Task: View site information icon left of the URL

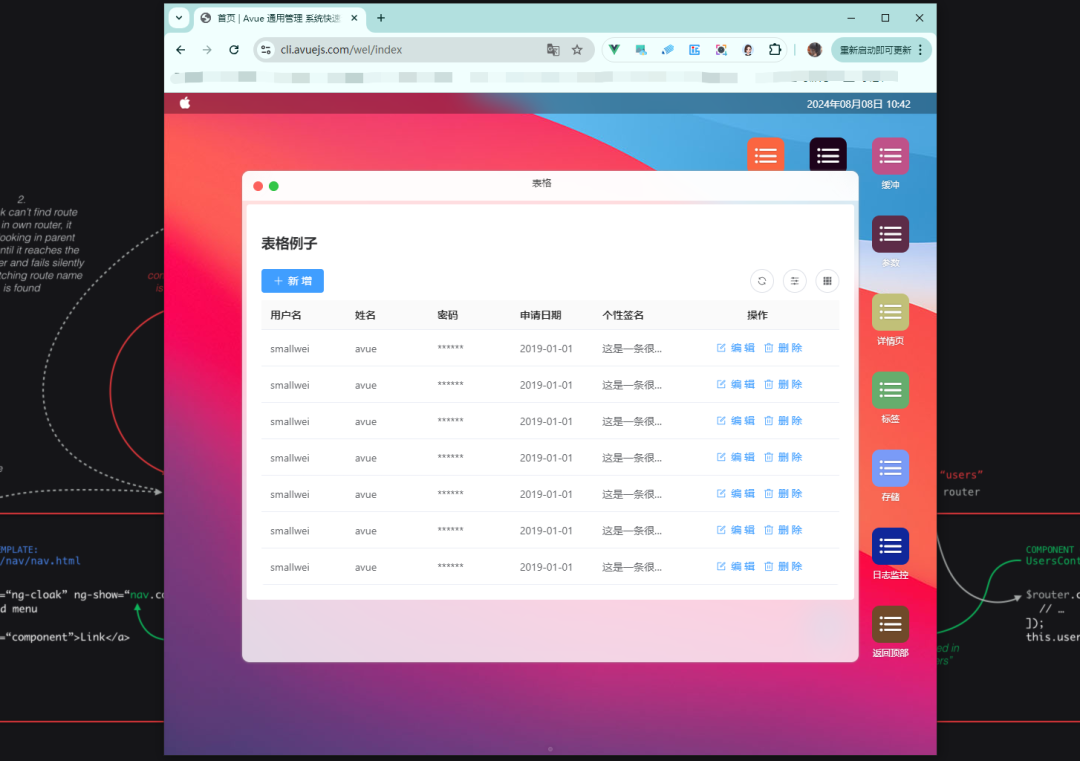Action: point(266,50)
